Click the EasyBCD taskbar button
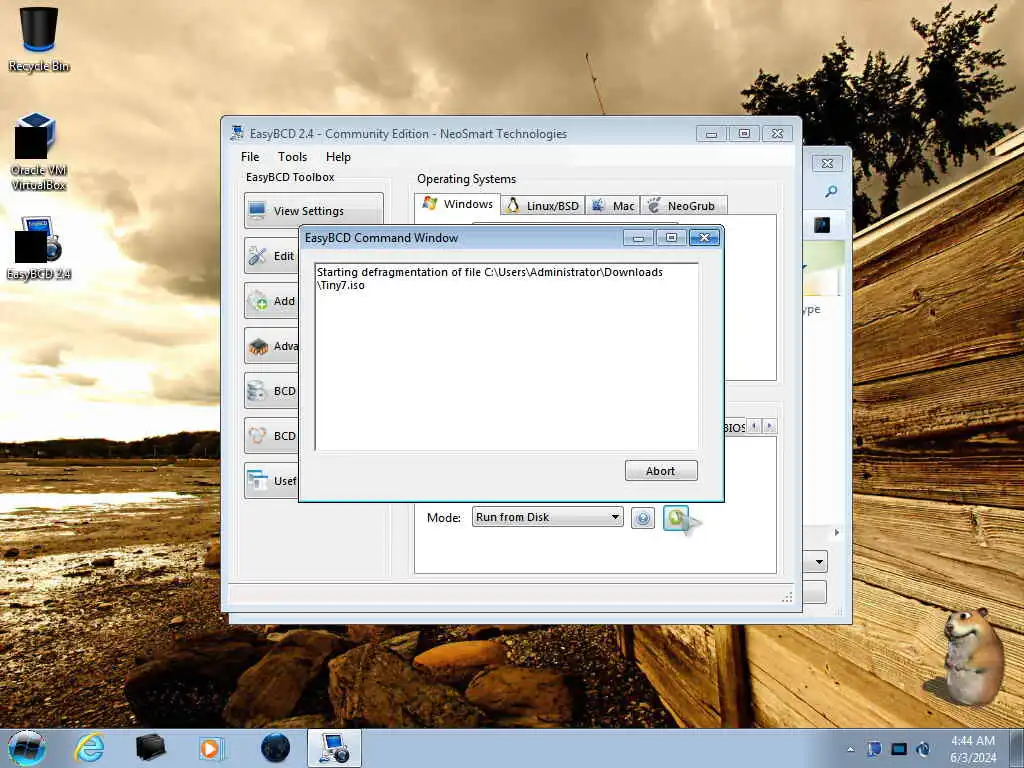The width and height of the screenshot is (1024, 768). (334, 748)
